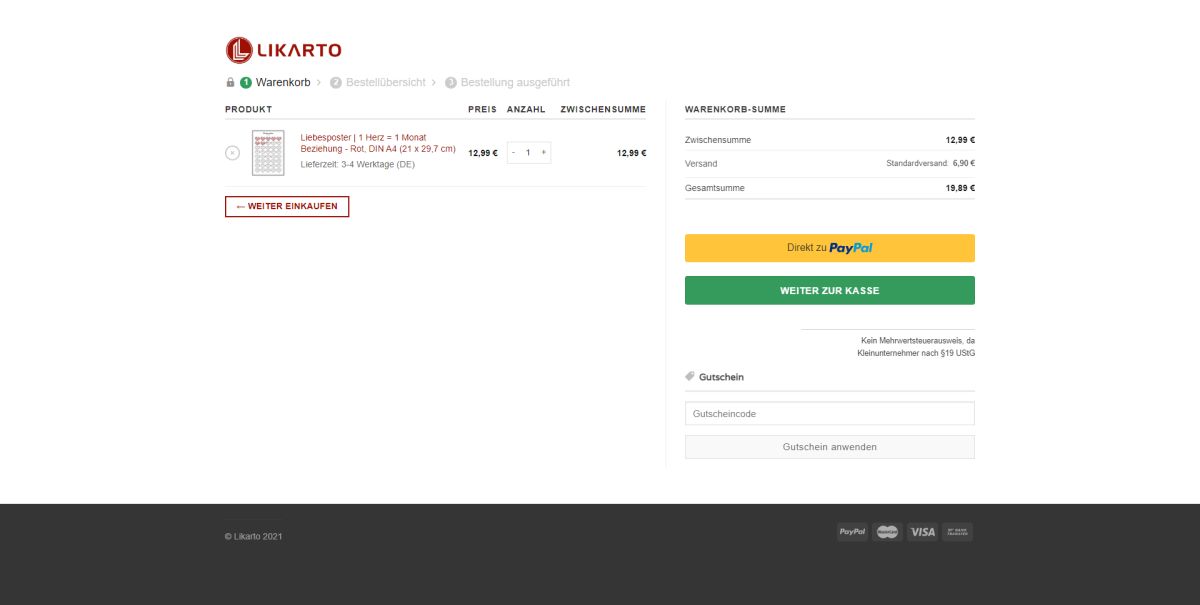Click Weiter Einkaufen button
The width and height of the screenshot is (1200, 605).
287,206
